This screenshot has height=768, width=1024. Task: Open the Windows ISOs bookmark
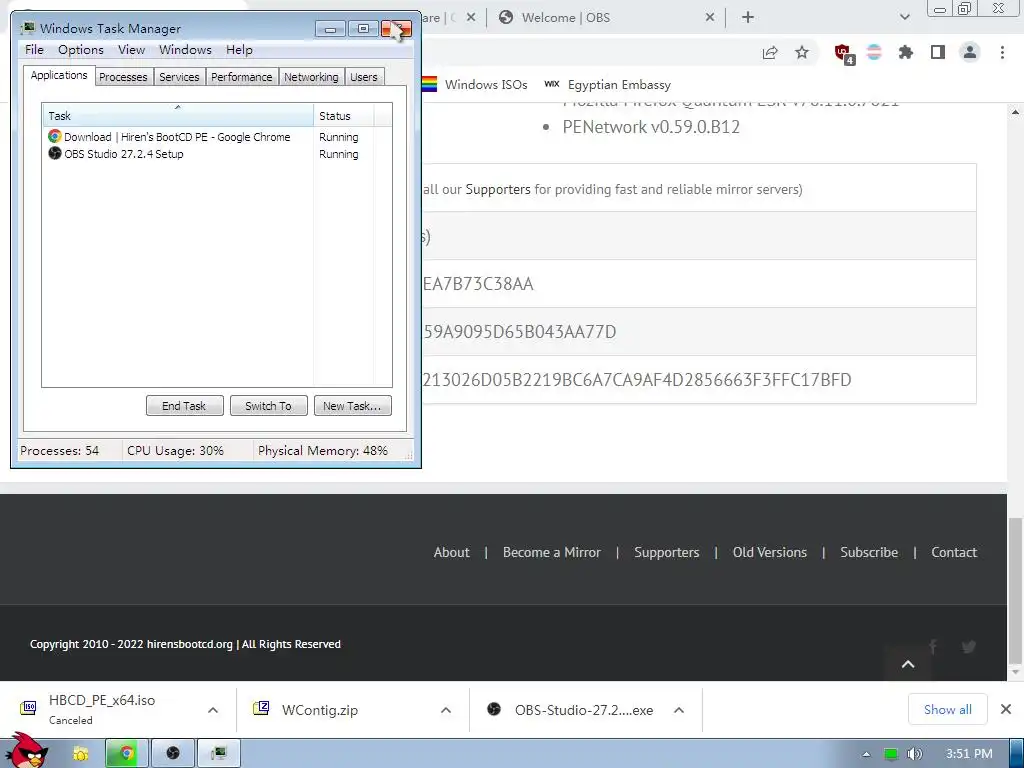(x=475, y=84)
